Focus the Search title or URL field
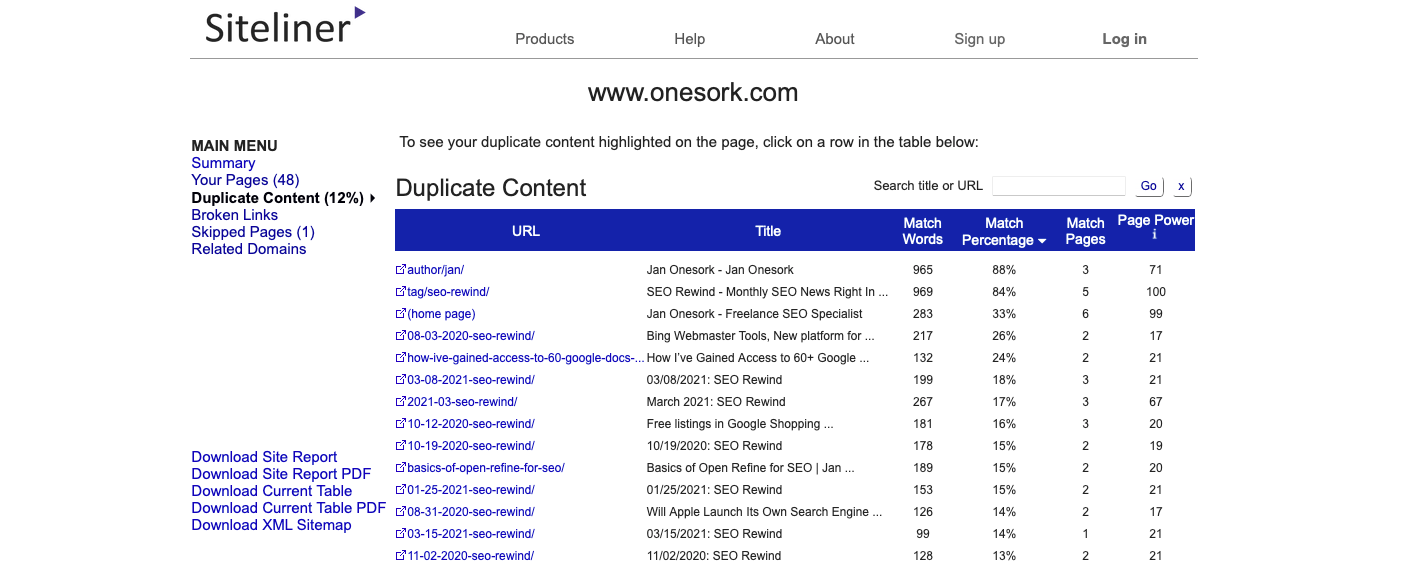The height and width of the screenshot is (569, 1422). pos(1059,186)
